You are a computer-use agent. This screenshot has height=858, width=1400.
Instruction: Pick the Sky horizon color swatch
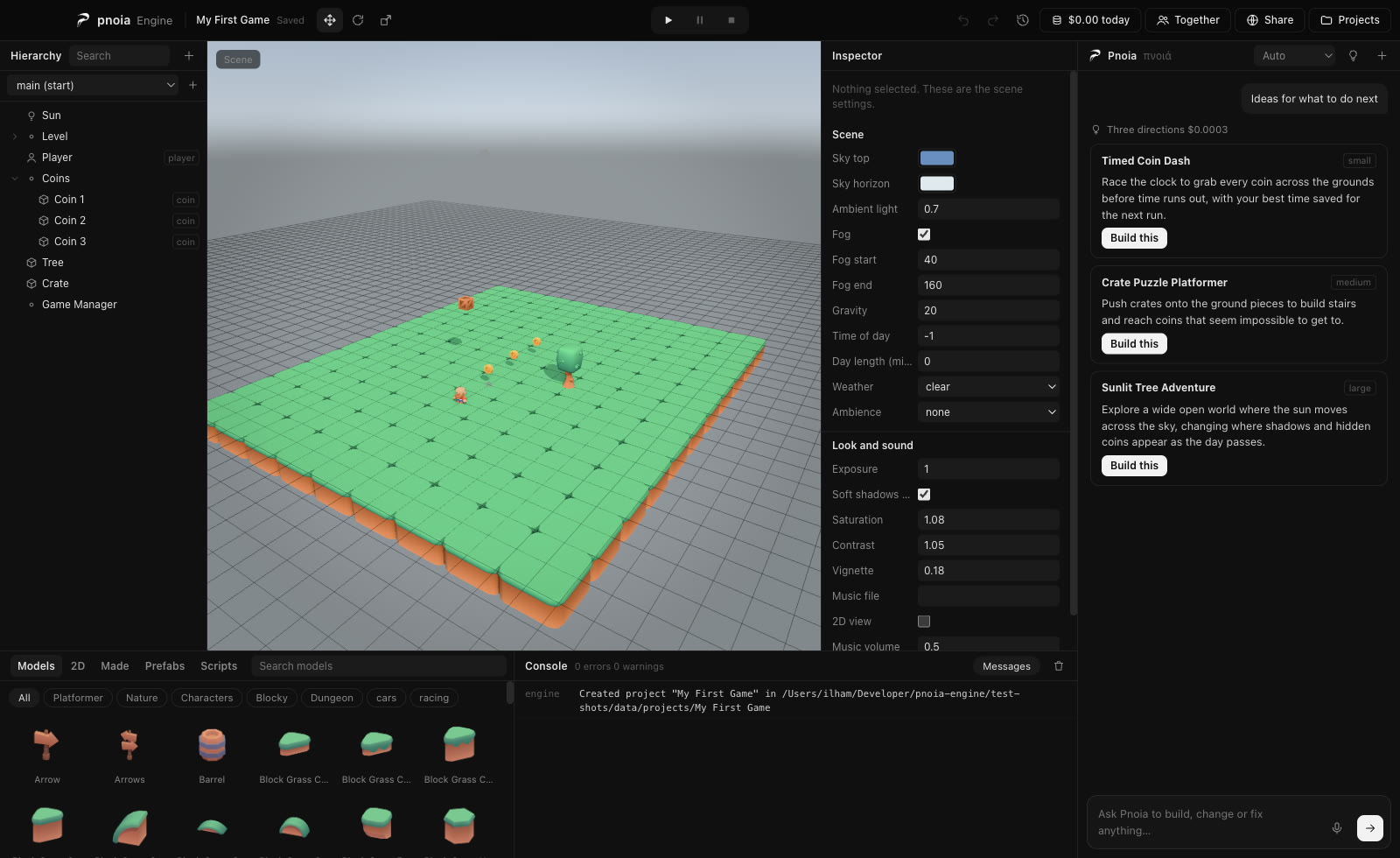tap(936, 184)
